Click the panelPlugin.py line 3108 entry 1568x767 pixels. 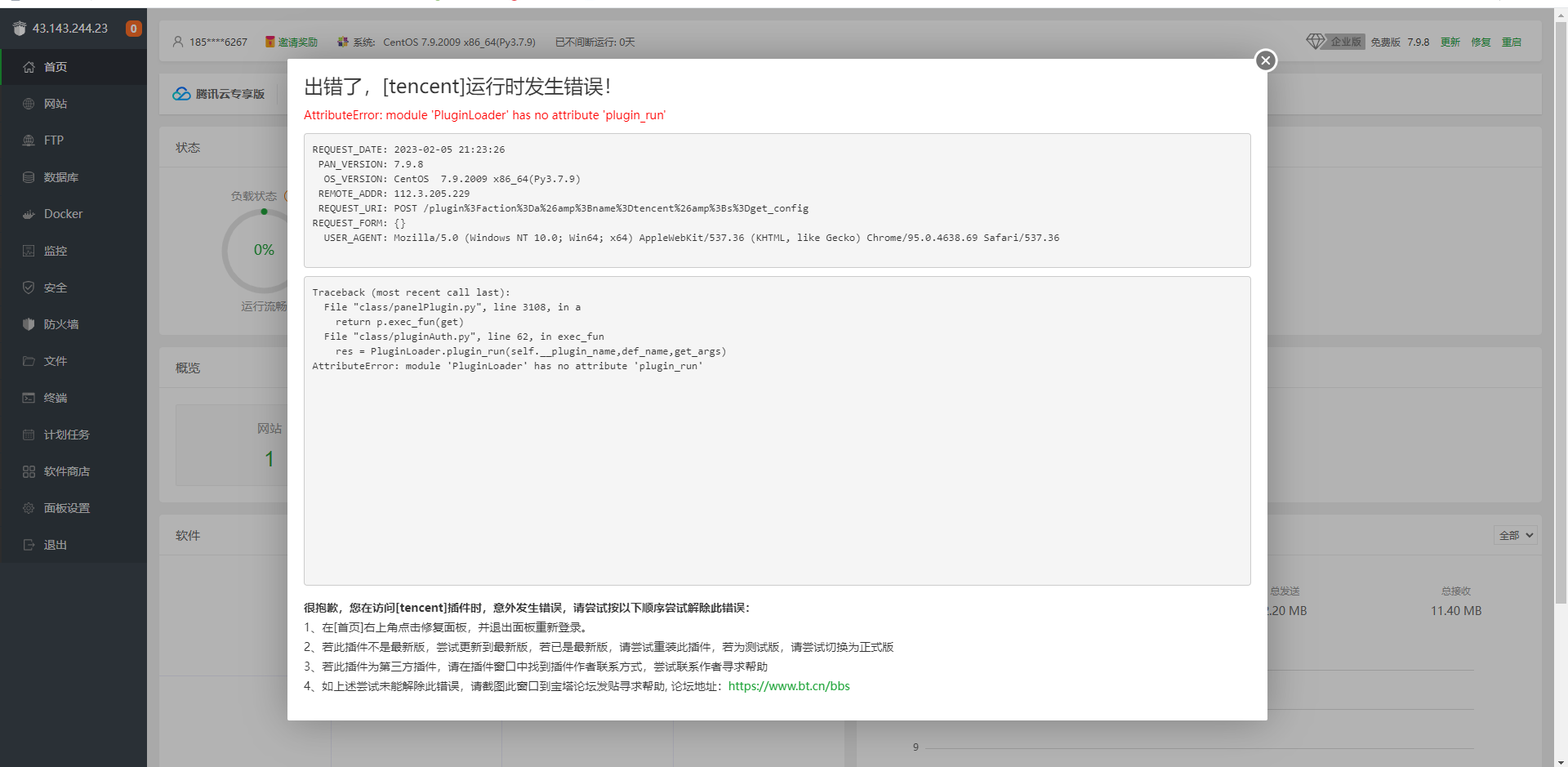(x=452, y=307)
